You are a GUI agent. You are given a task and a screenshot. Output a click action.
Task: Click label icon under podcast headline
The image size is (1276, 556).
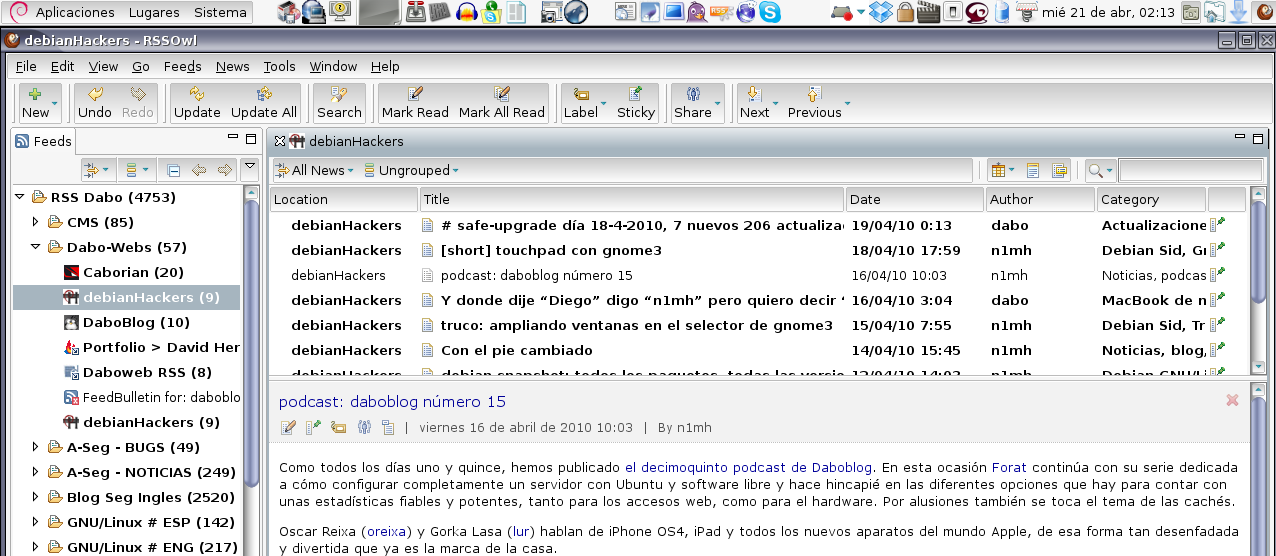pos(338,427)
